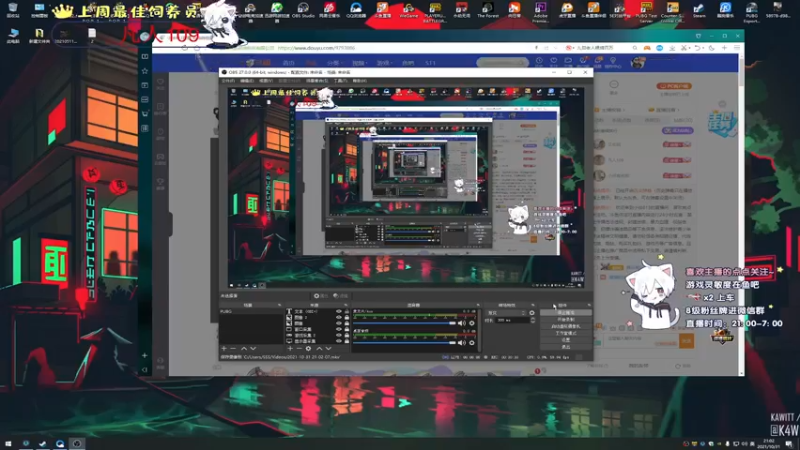Open OBS 工具 menu
The height and width of the screenshot is (450, 800).
pyautogui.click(x=339, y=81)
